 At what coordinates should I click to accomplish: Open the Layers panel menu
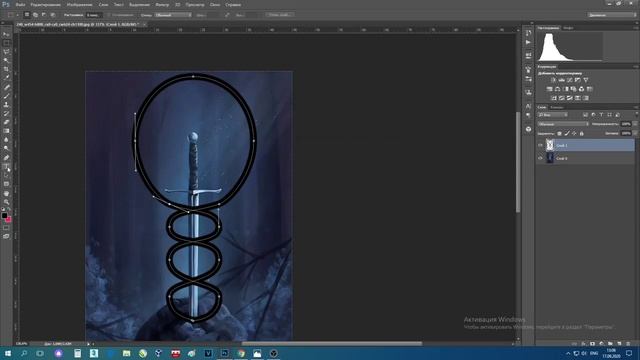(x=636, y=107)
